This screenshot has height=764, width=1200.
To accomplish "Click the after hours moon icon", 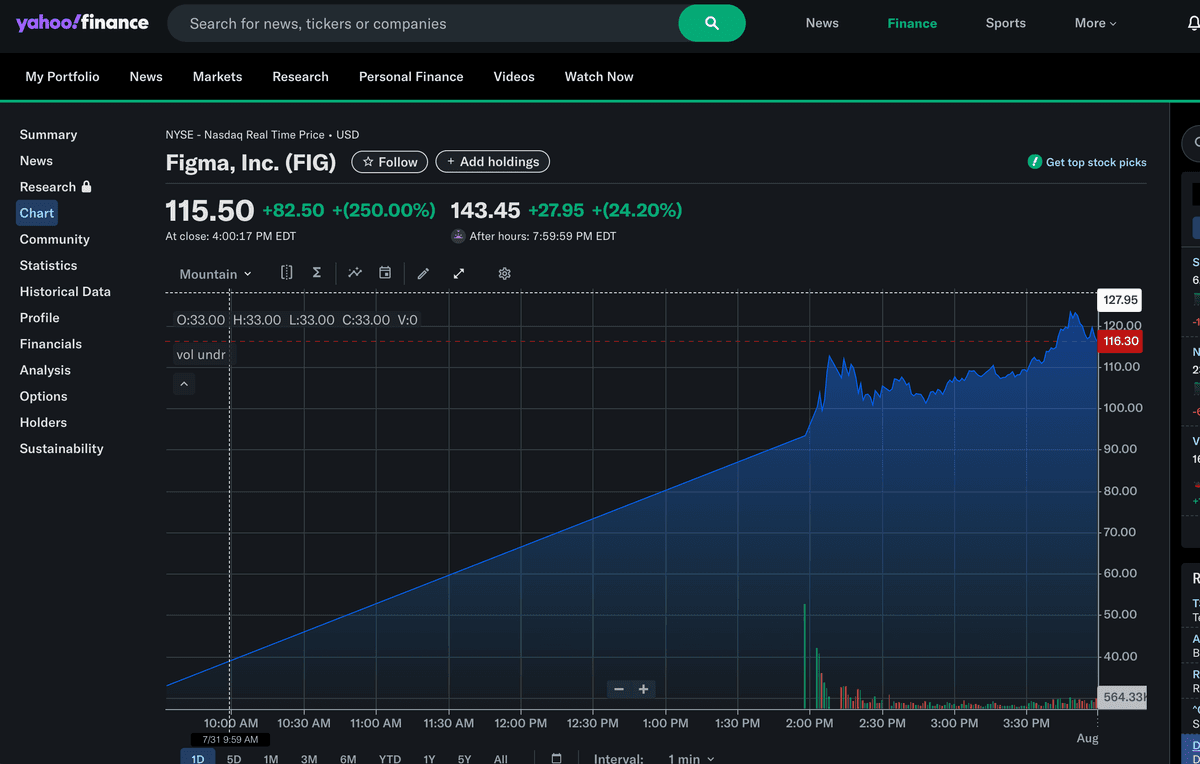I will (458, 236).
